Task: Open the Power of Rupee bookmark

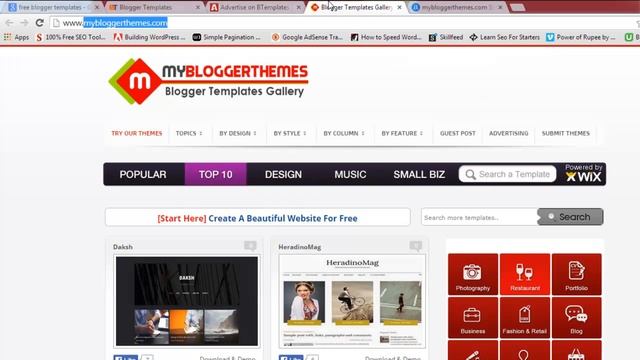Action: 581,37
